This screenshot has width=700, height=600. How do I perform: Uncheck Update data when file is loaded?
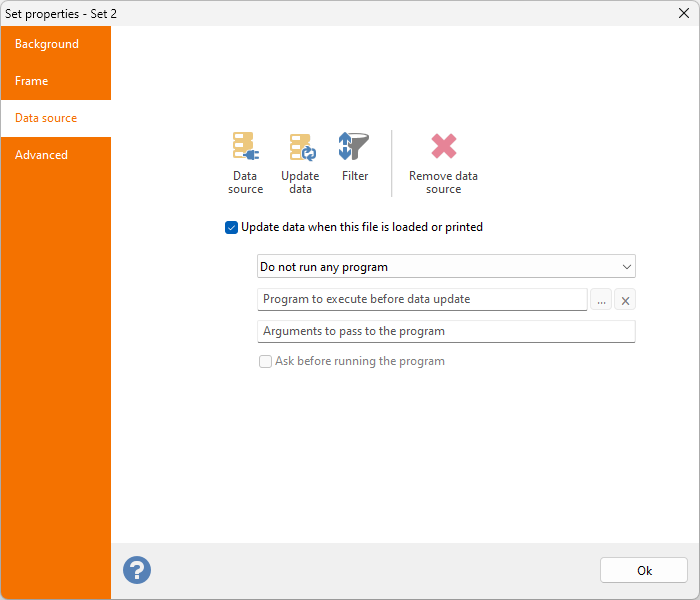coord(231,227)
